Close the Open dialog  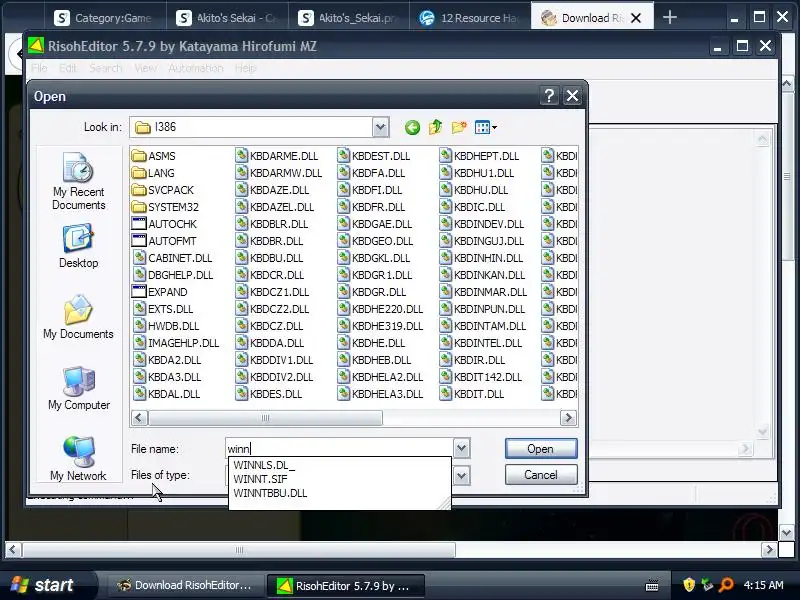pyautogui.click(x=572, y=95)
